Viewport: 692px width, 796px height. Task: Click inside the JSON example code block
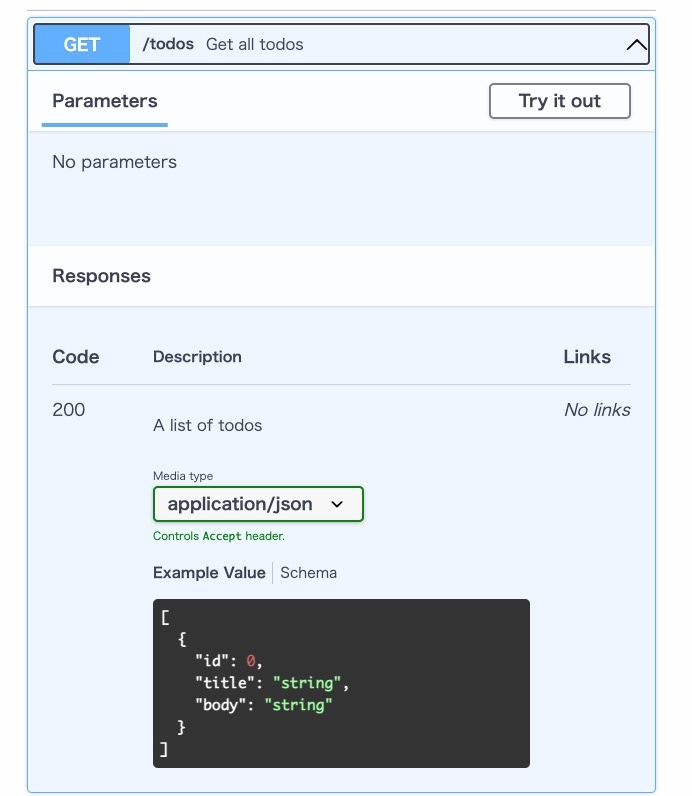(x=341, y=683)
